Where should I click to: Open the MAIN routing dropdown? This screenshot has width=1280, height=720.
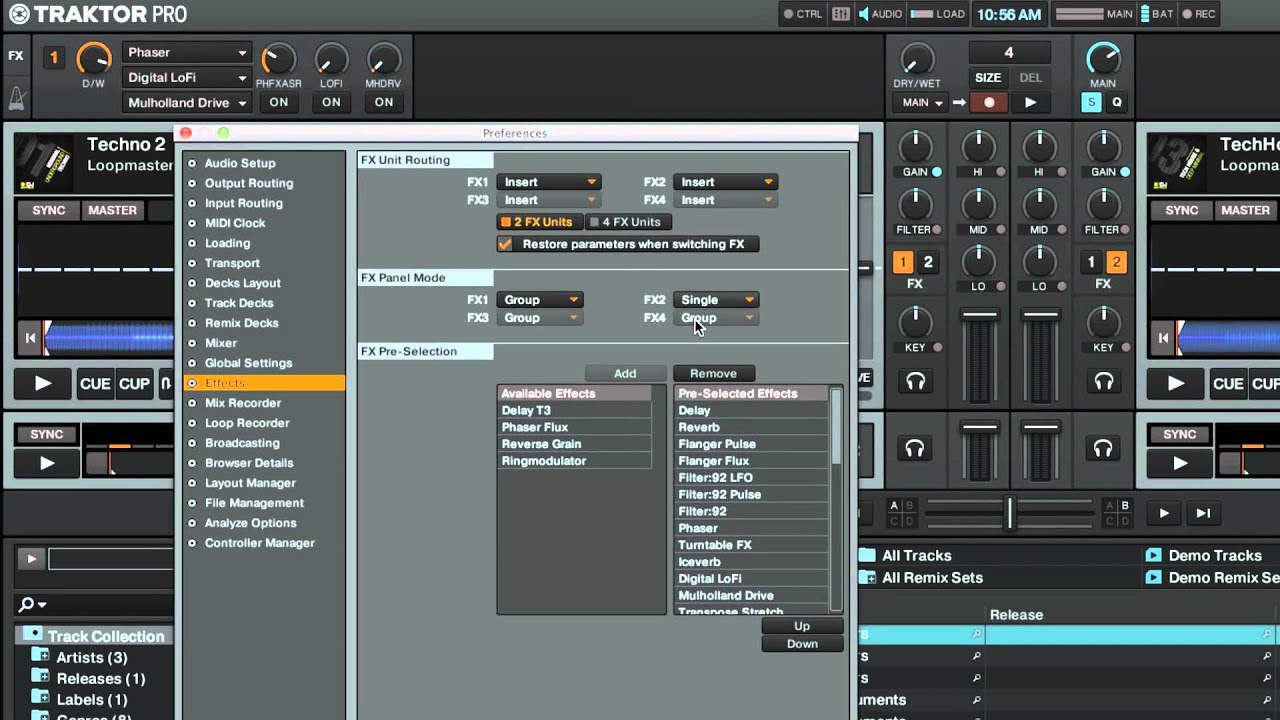coord(923,102)
